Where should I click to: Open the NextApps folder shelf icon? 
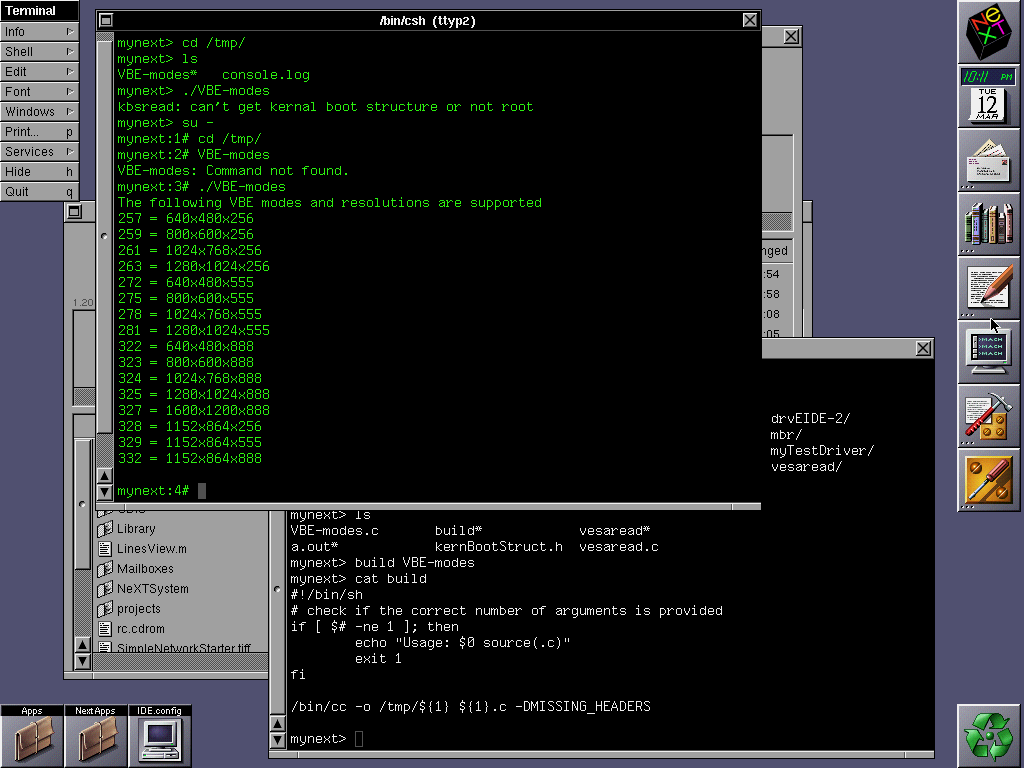click(x=96, y=740)
